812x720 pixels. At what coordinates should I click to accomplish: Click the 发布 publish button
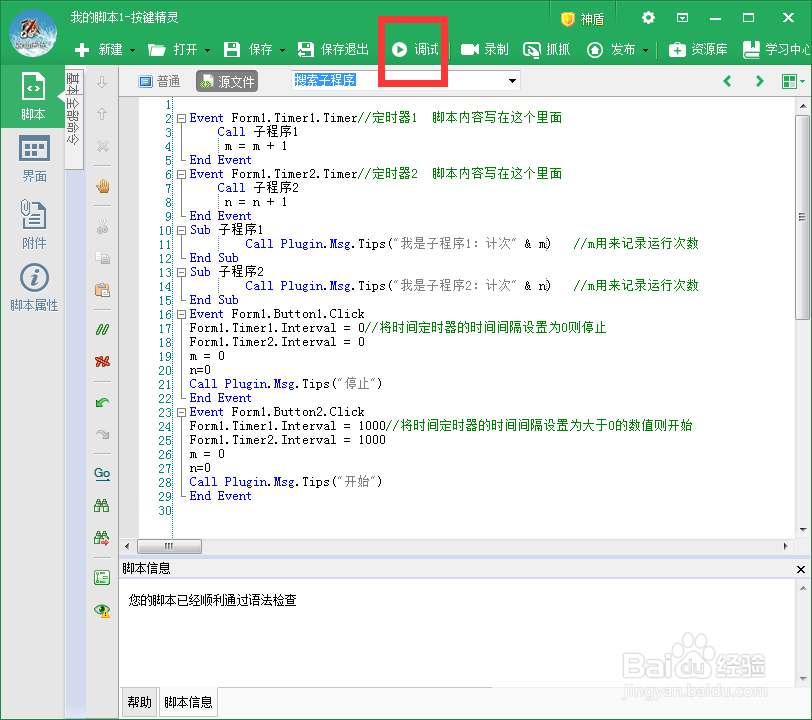tap(611, 50)
